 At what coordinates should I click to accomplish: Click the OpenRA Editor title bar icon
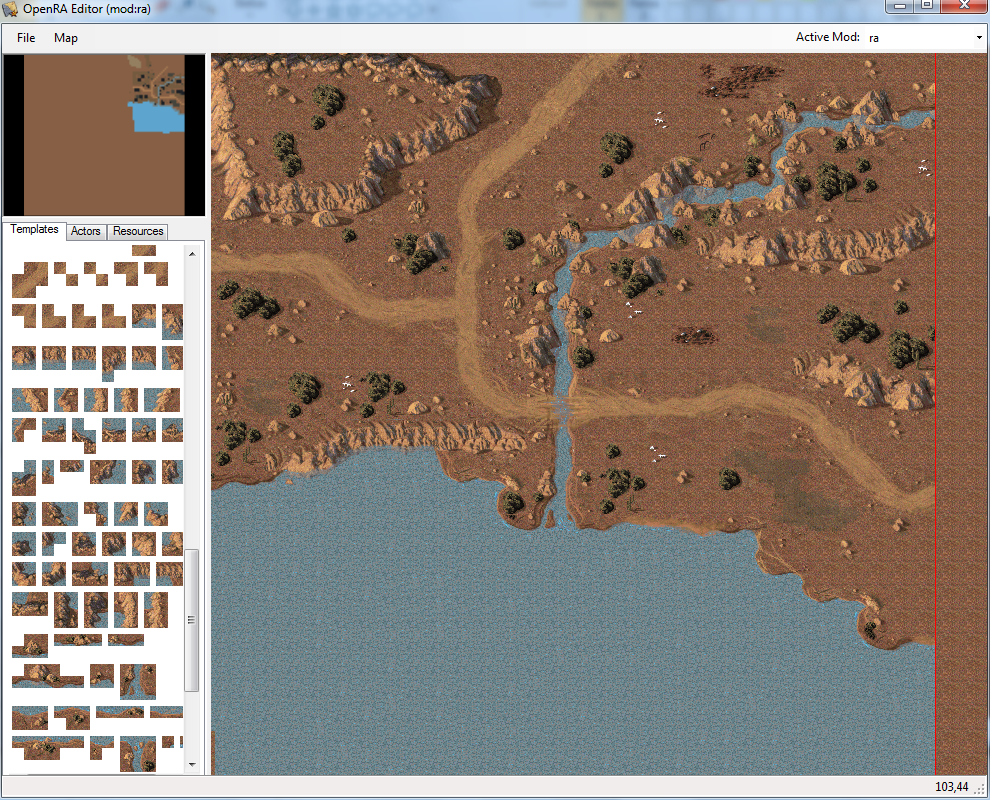tap(10, 9)
